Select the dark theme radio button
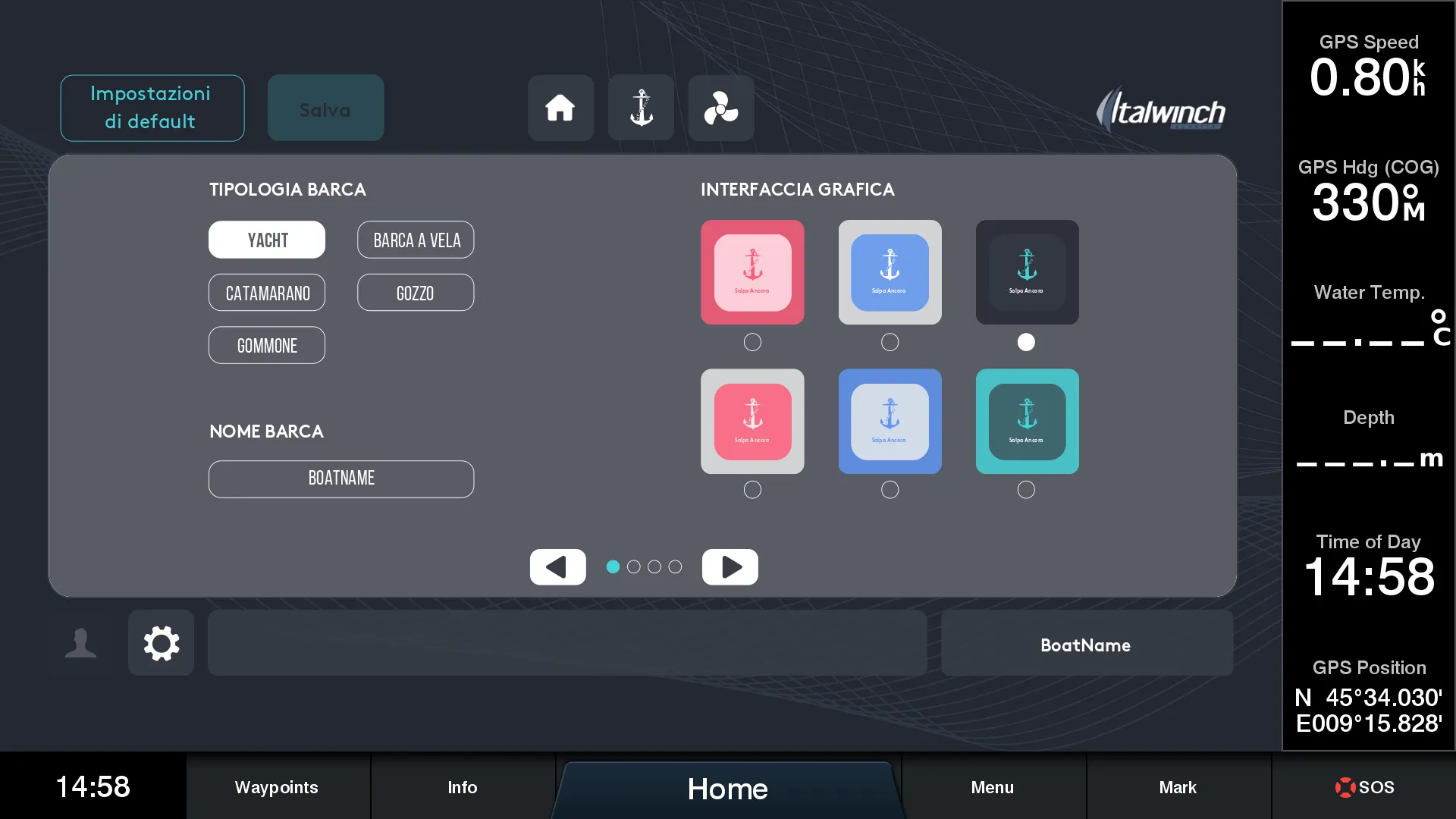 coord(1026,341)
